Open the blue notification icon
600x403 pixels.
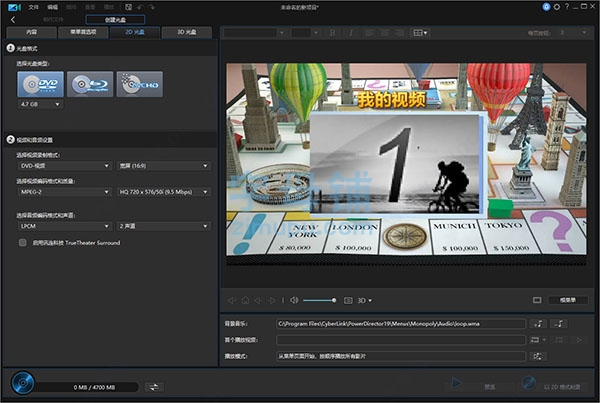click(546, 7)
